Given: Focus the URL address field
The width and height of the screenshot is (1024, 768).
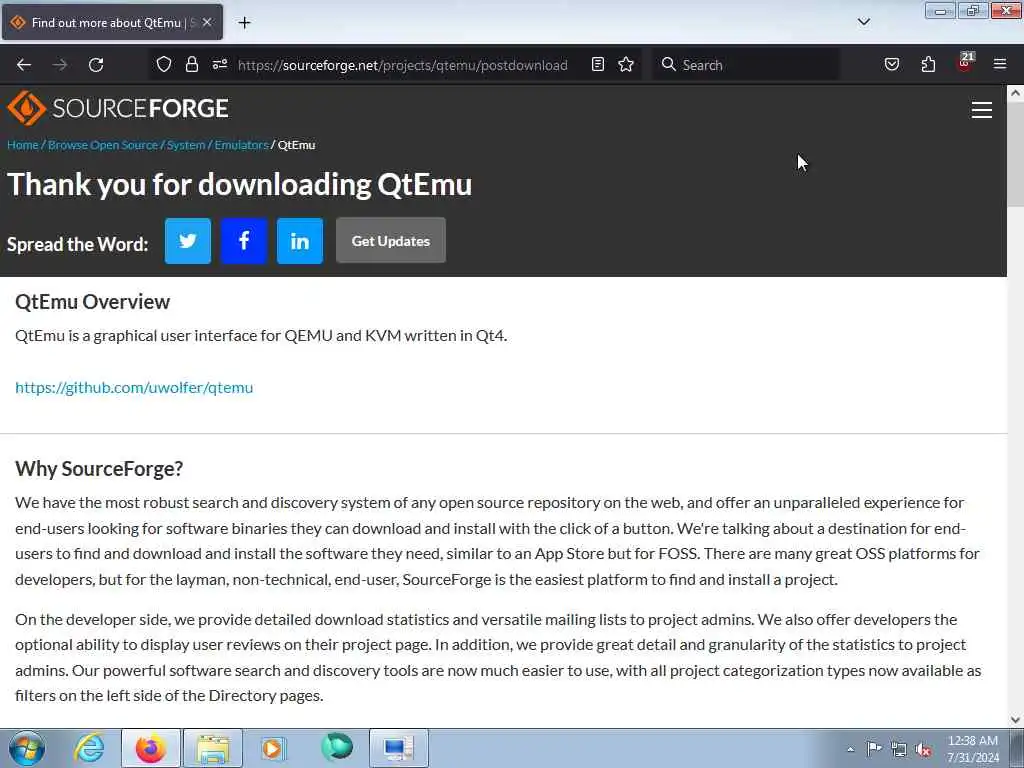Looking at the screenshot, I should tap(402, 65).
